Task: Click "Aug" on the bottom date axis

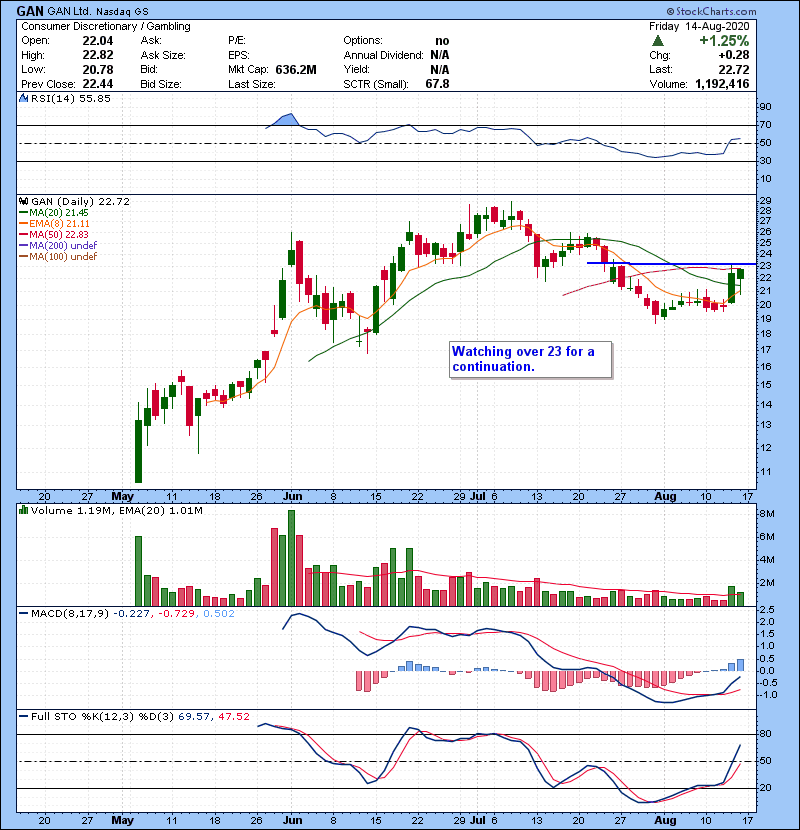Action: (665, 820)
